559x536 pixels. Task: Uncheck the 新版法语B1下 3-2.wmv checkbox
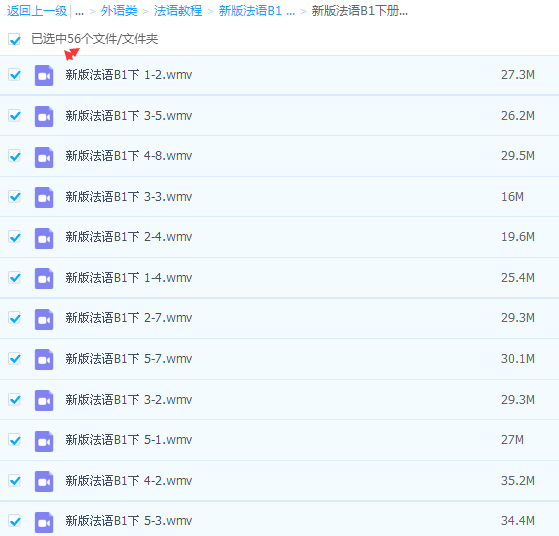[14, 399]
